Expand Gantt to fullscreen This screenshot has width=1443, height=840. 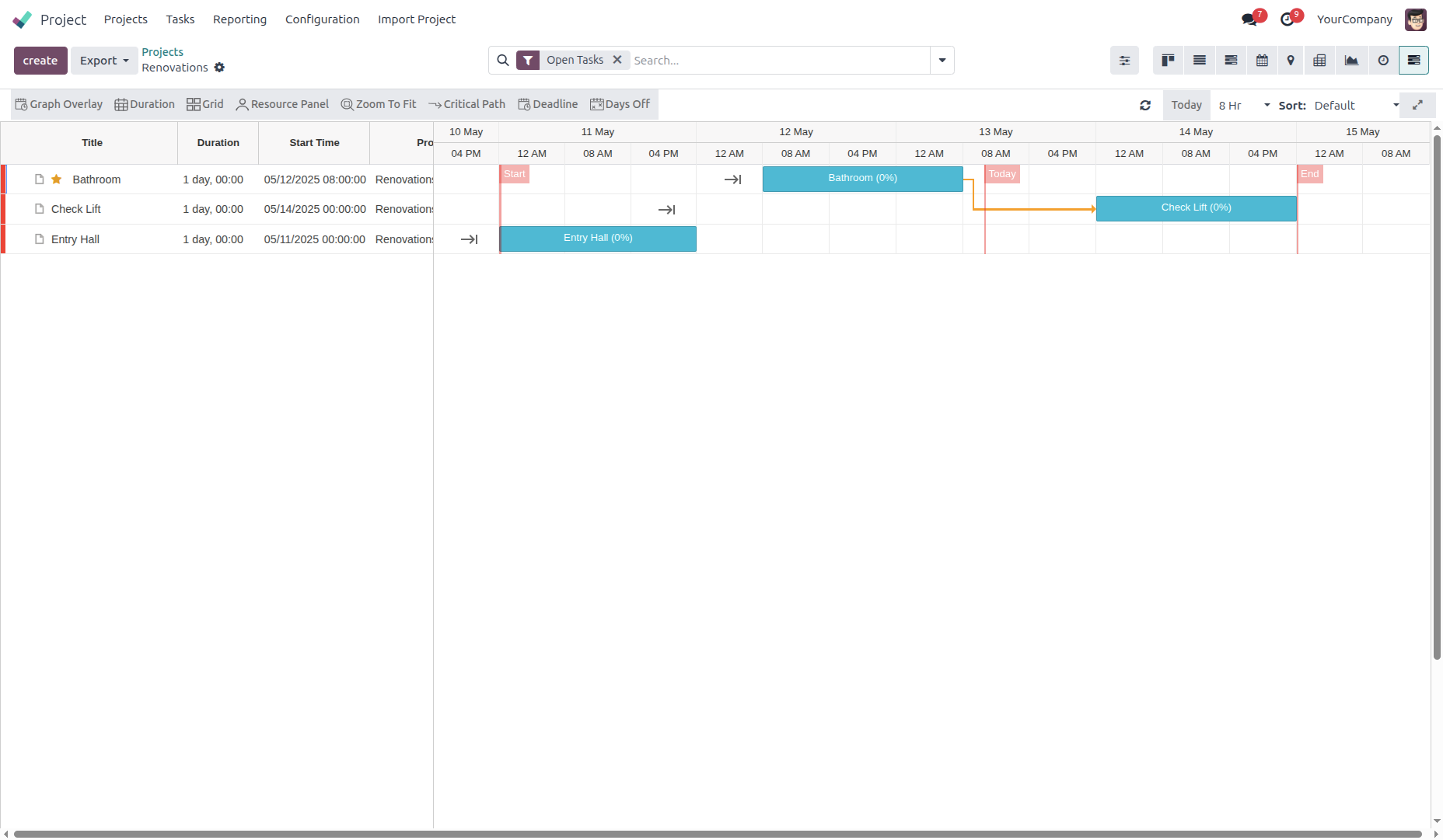tap(1417, 105)
